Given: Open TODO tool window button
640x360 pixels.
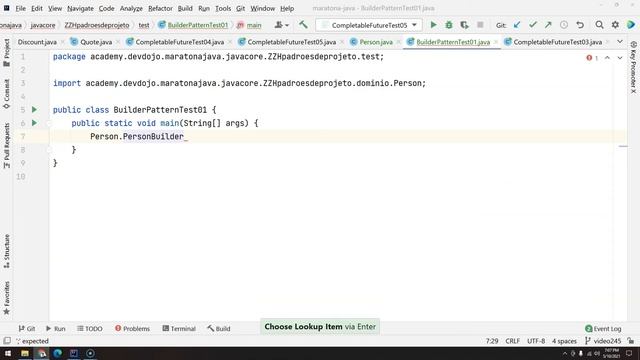Looking at the screenshot, I should 90,328.
